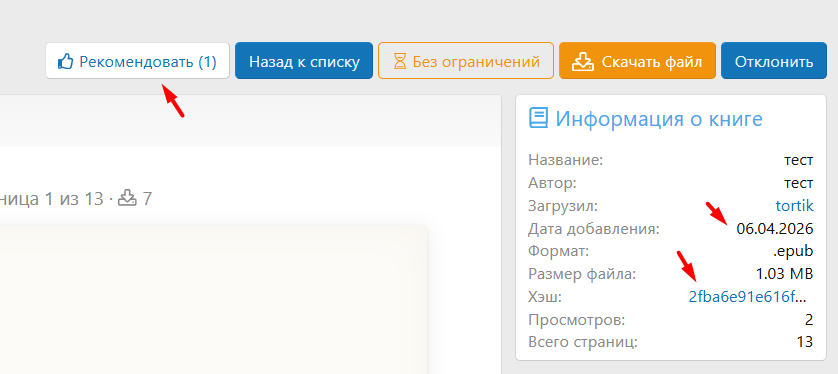838x374 pixels.
Task: Click the format value .epub
Action: point(793,251)
